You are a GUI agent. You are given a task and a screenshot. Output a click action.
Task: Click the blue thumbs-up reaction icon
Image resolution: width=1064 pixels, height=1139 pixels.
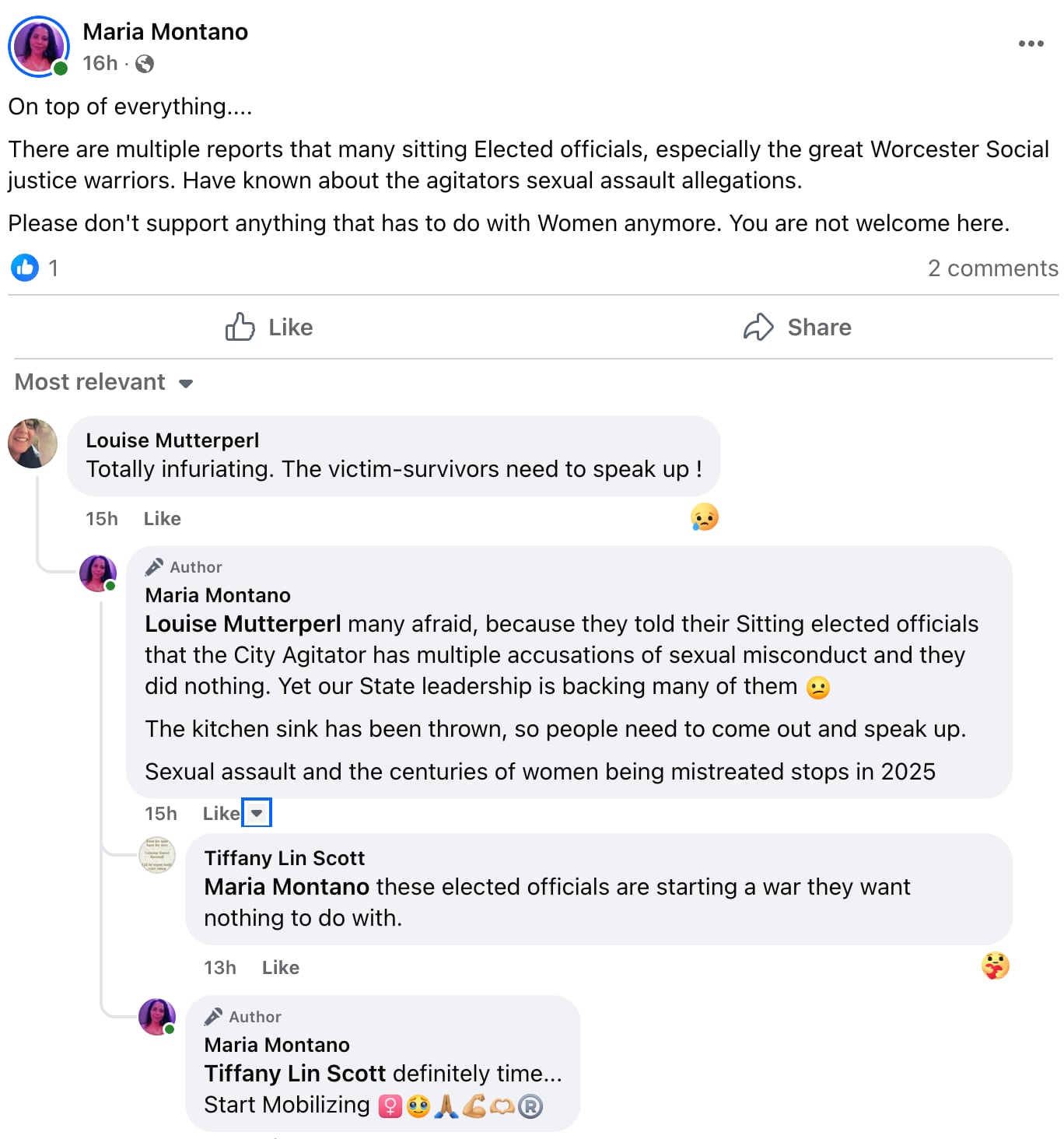pyautogui.click(x=25, y=268)
